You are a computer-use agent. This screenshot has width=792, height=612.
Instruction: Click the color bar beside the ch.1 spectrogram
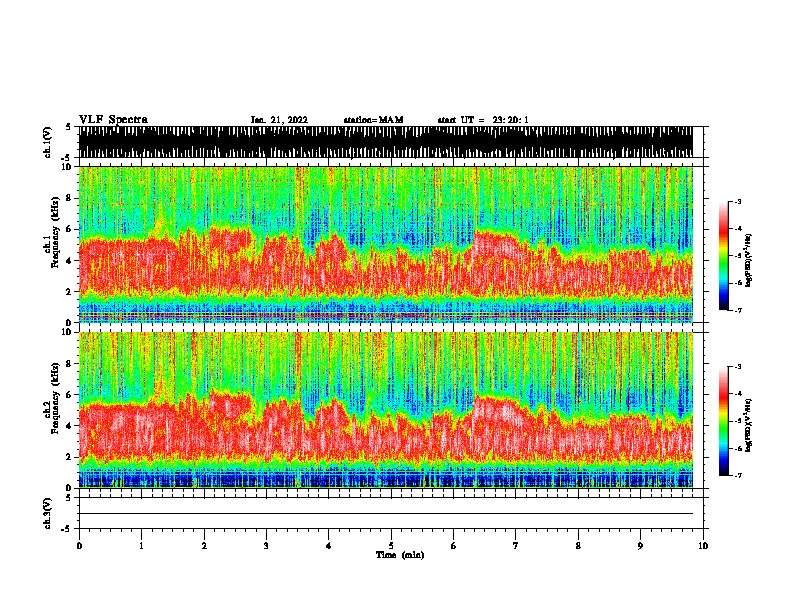[x=724, y=256]
